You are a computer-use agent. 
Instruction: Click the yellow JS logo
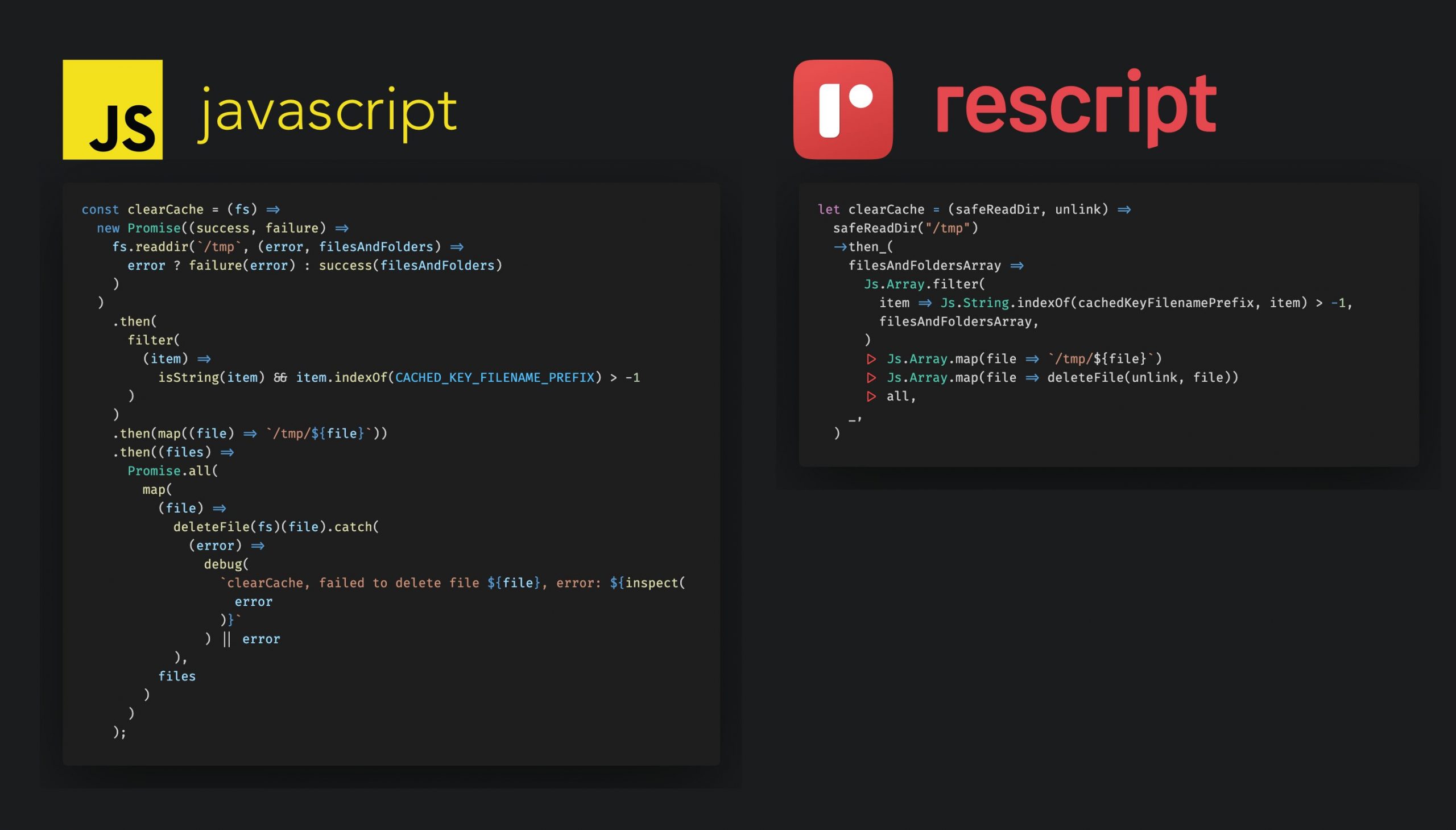[x=112, y=109]
